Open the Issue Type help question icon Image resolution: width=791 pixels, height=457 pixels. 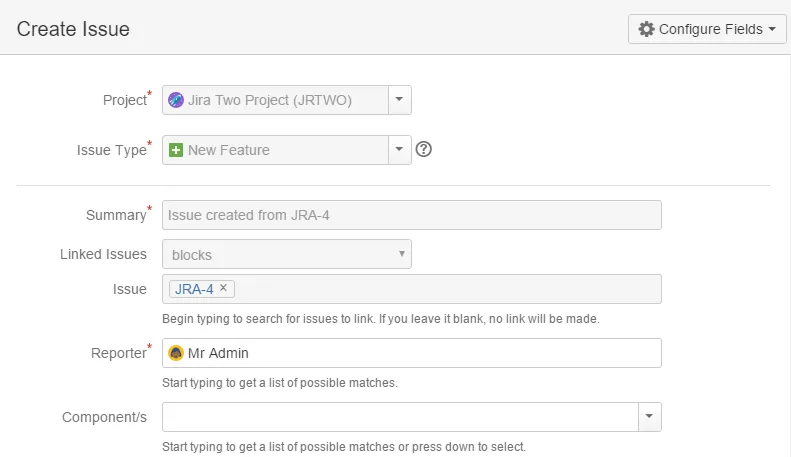click(423, 149)
